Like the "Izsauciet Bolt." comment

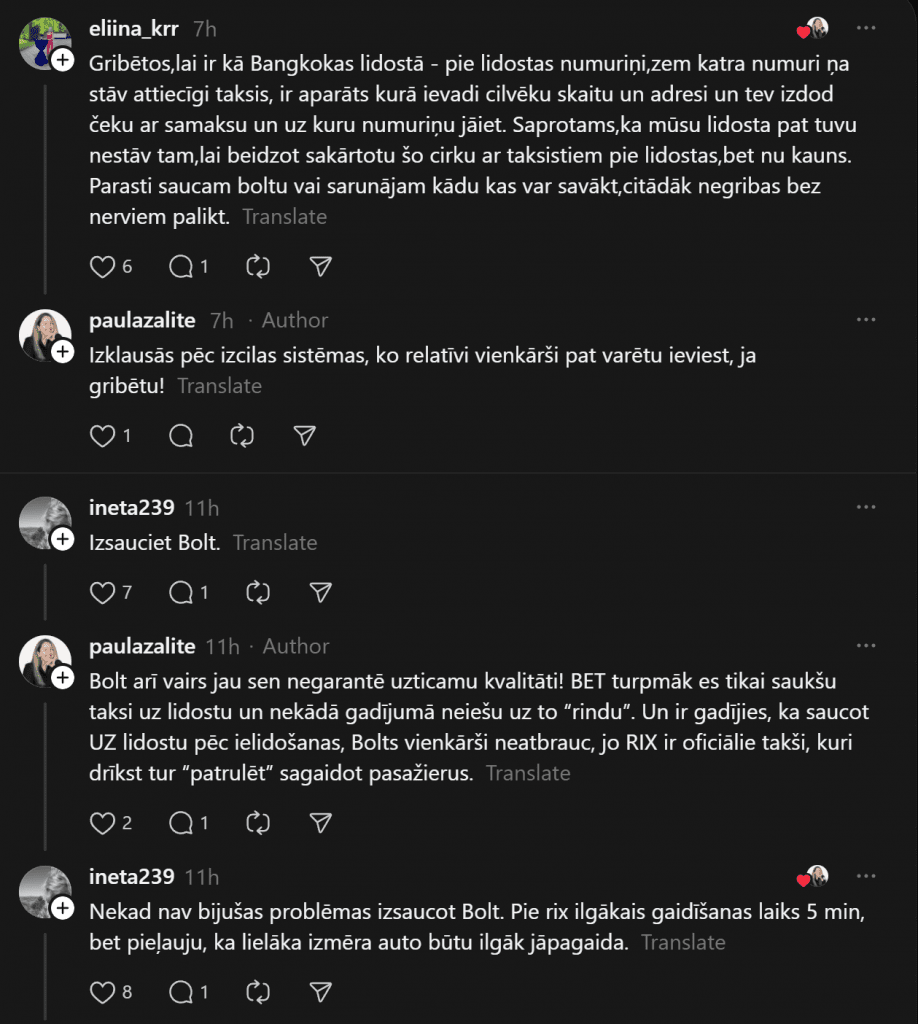pos(103,592)
